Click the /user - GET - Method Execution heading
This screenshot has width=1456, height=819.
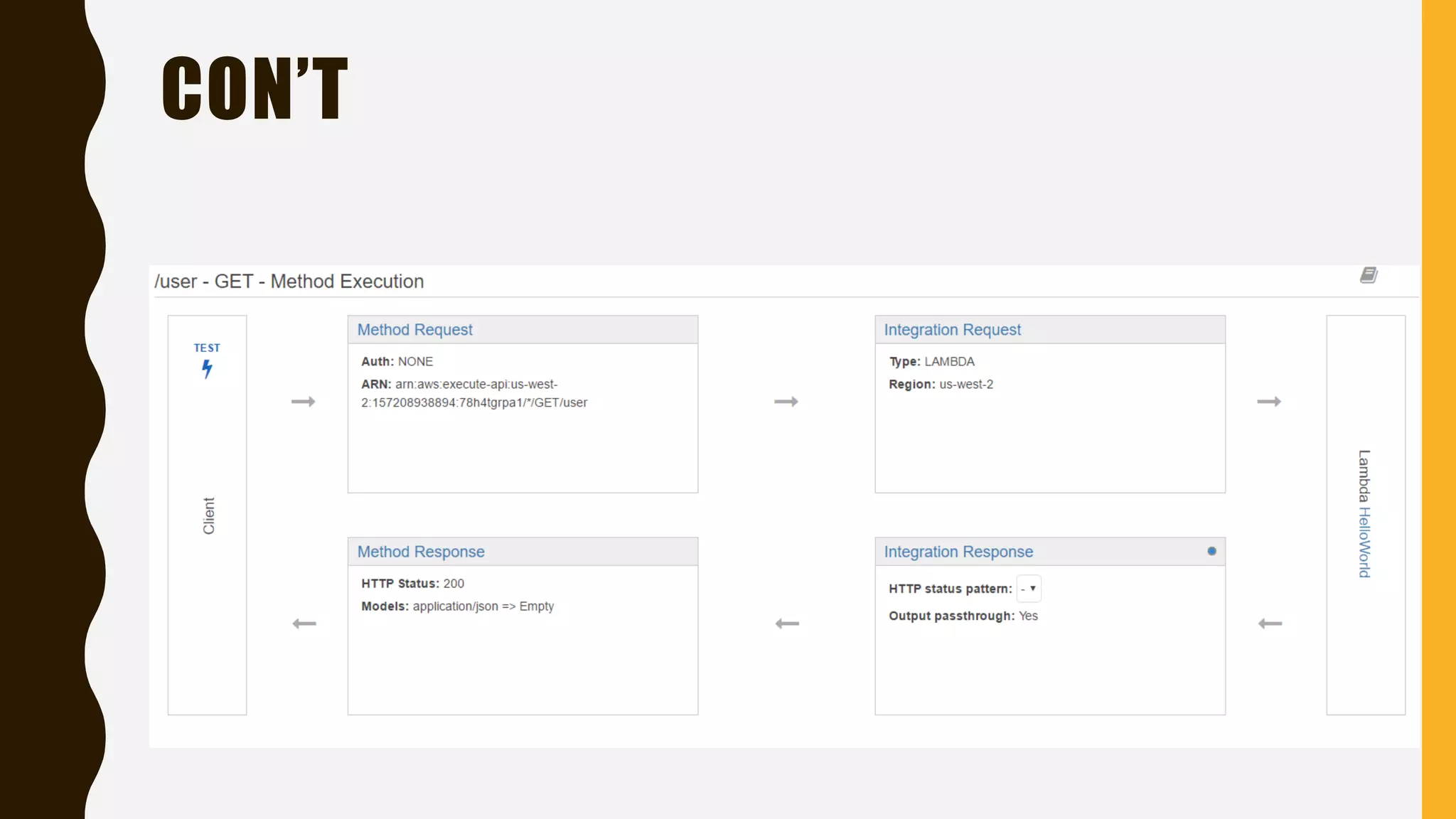(x=289, y=282)
